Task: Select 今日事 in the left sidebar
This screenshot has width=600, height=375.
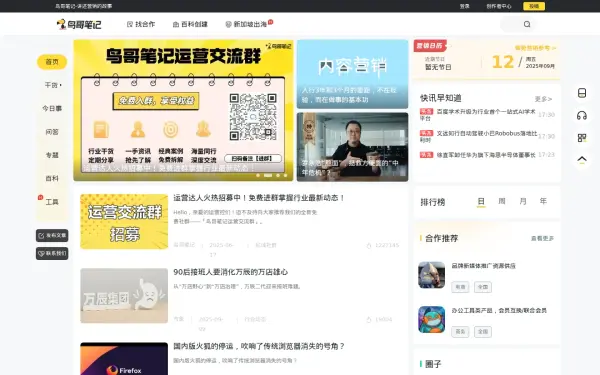Action: pos(52,109)
